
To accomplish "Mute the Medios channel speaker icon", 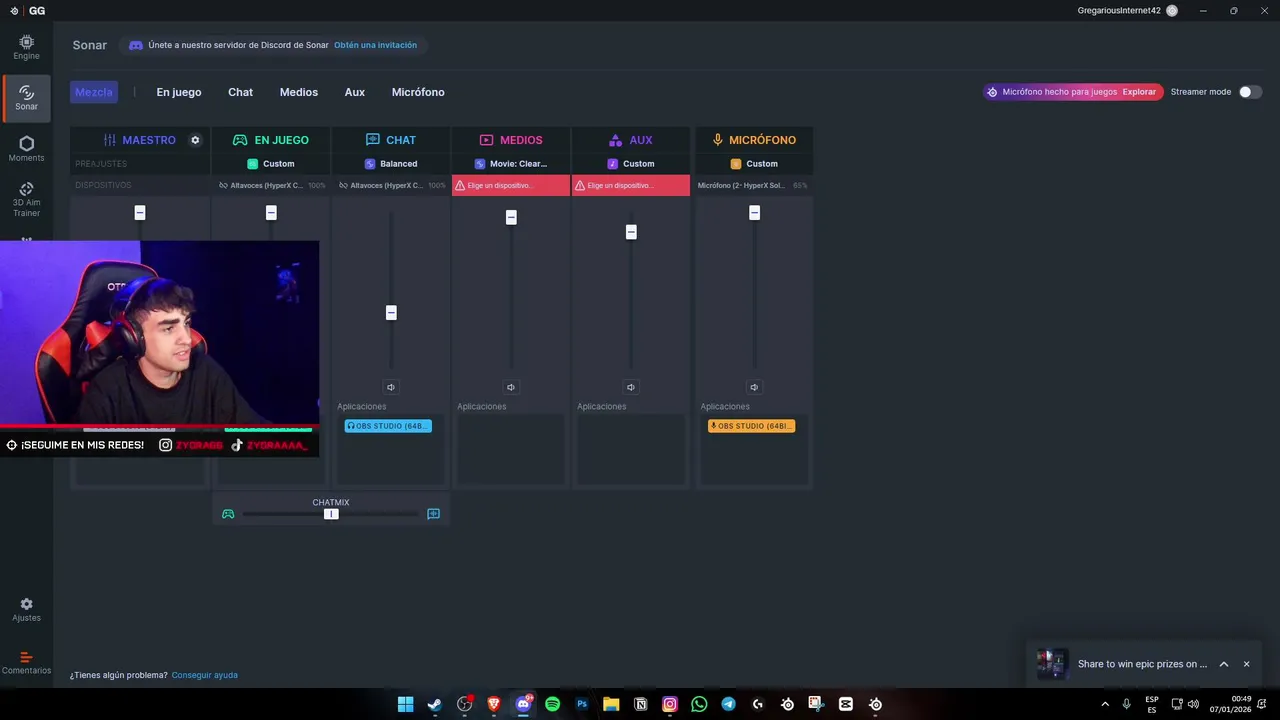I will 511,387.
